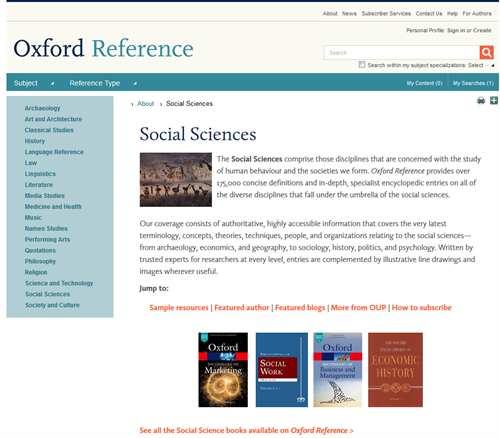Click the Social Sciences cave painting image
The height and width of the screenshot is (438, 500).
coord(176,179)
